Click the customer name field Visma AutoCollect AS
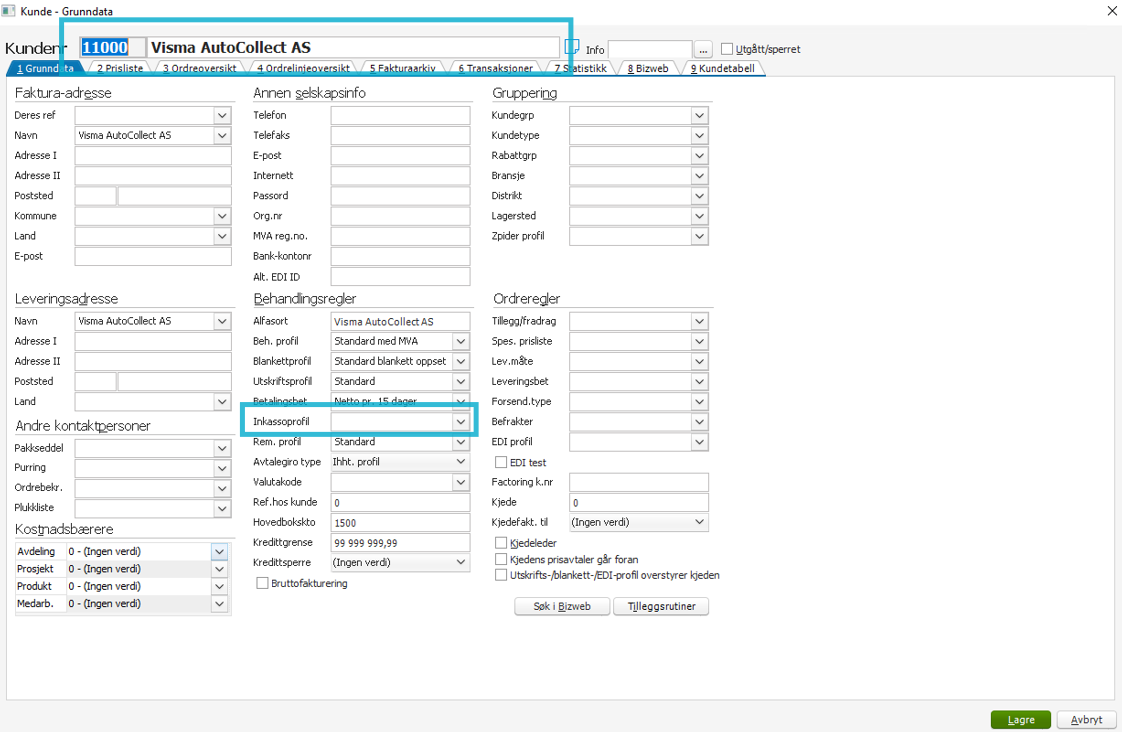The width and height of the screenshot is (1122, 732). coord(353,48)
